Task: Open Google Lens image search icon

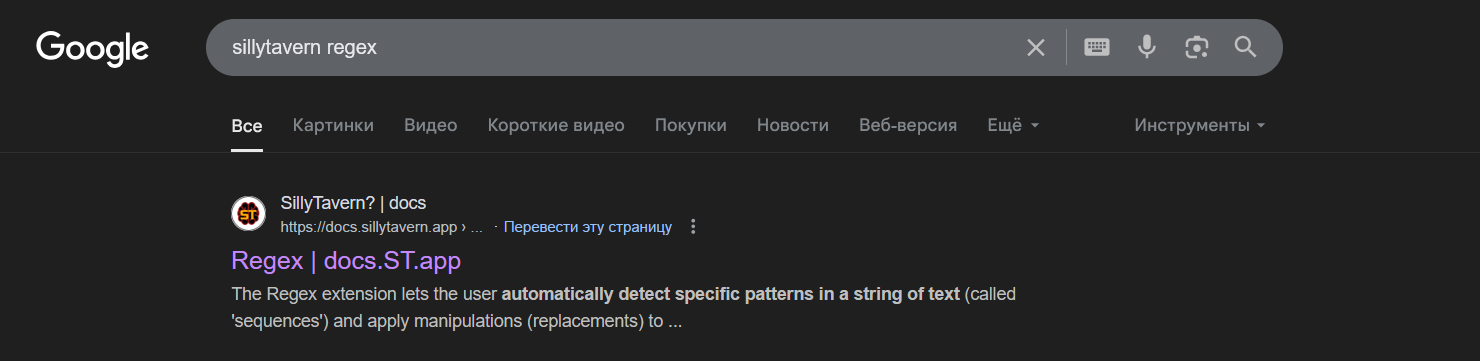Action: [x=1196, y=47]
